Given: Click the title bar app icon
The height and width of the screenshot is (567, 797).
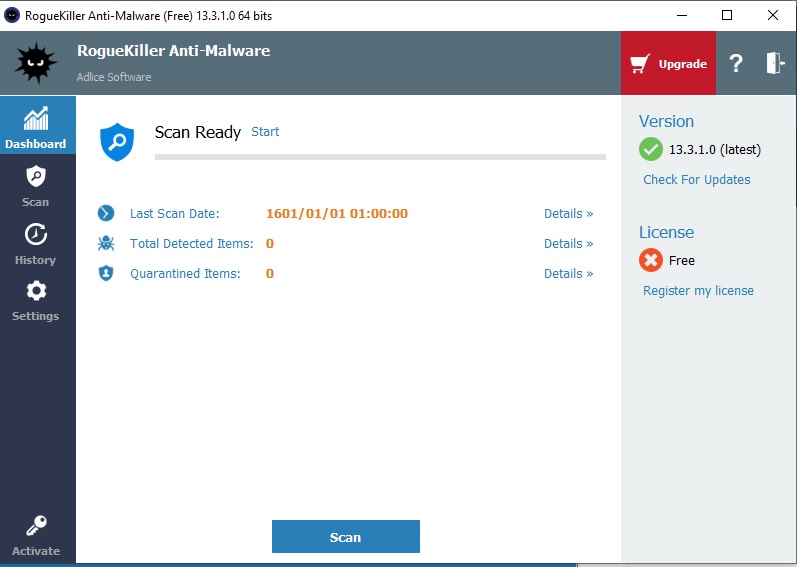Looking at the screenshot, I should click(11, 15).
